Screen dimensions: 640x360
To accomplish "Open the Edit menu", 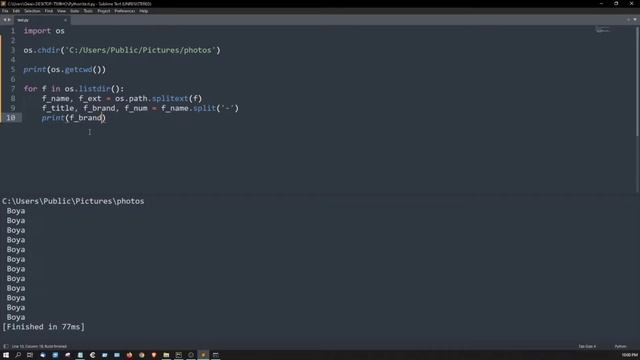I will coord(16,11).
